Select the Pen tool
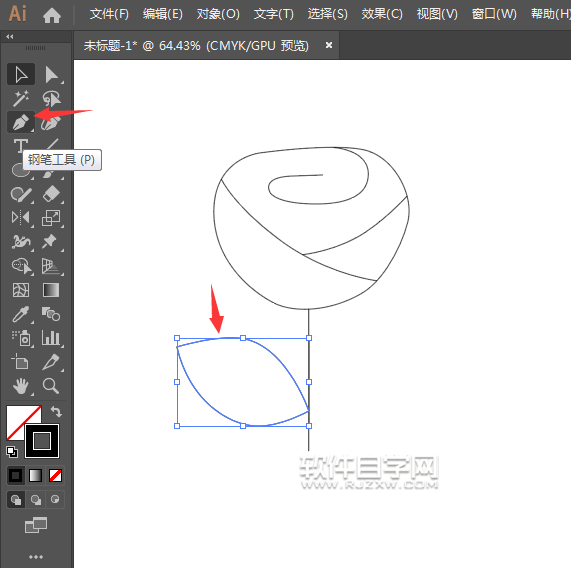 click(x=21, y=122)
